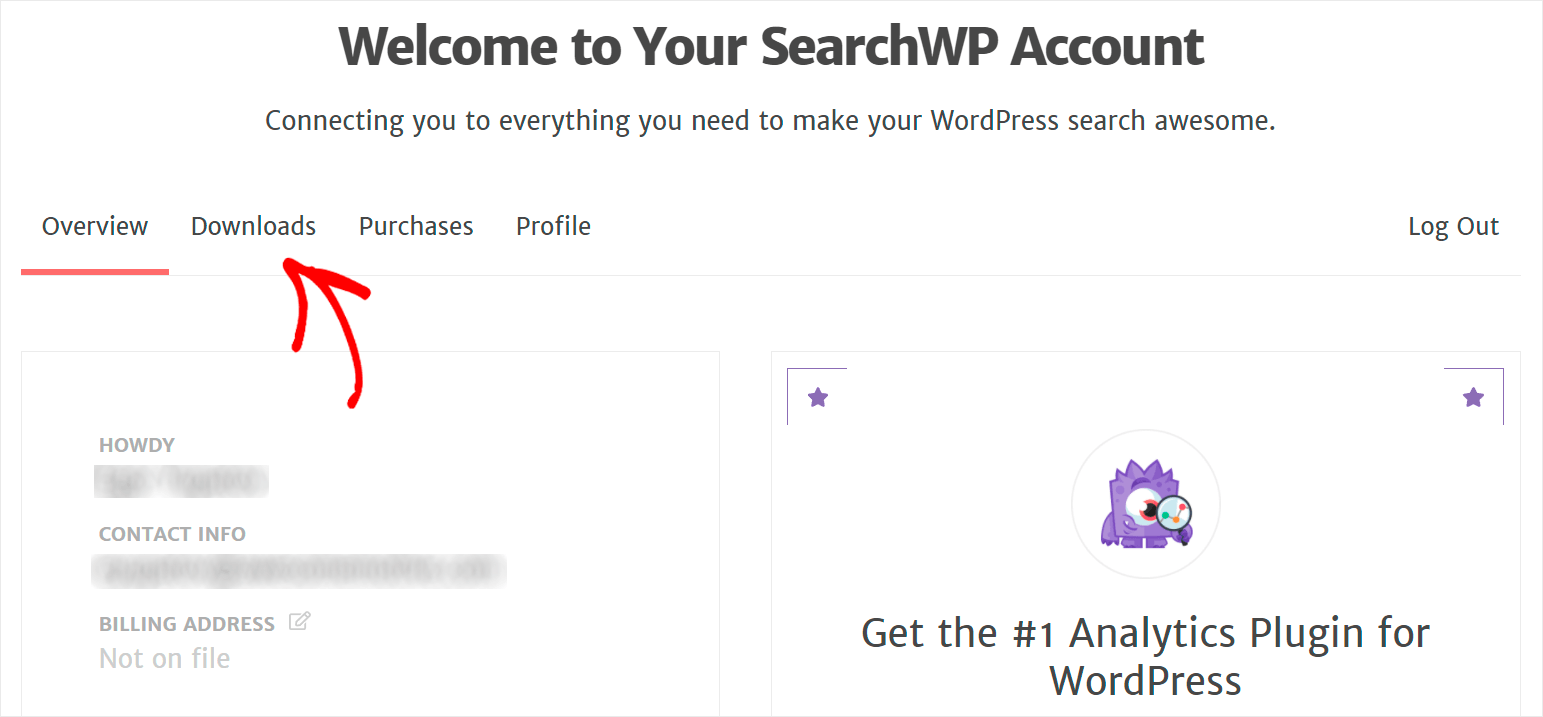Click the billing address edit pencil icon
This screenshot has height=717, width=1543.
pos(299,622)
